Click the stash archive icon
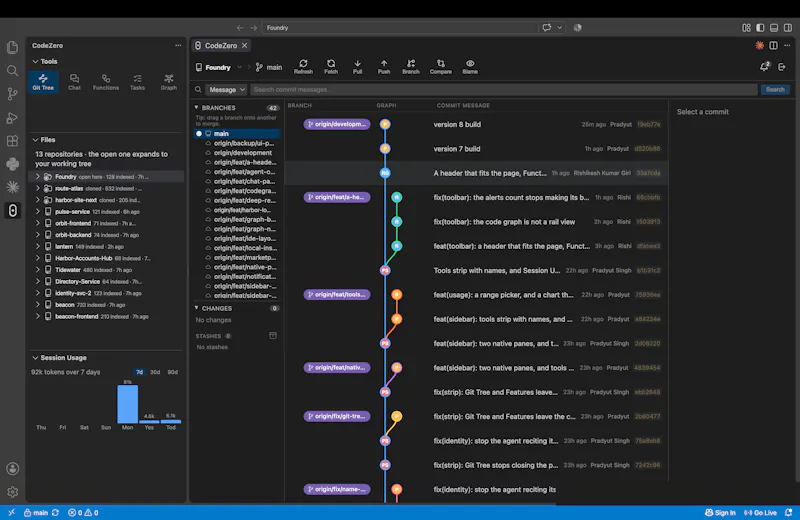The width and height of the screenshot is (800, 520). [273, 335]
